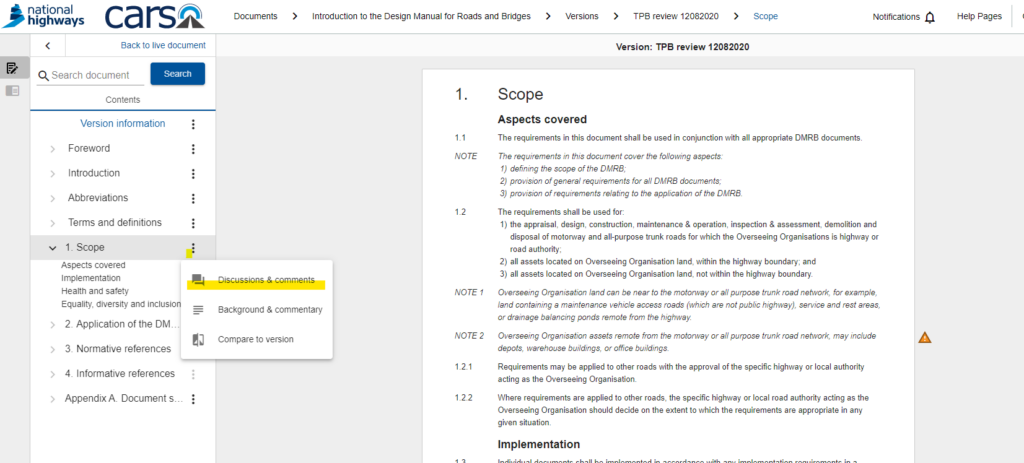Click the orange warning triangle icon
Image resolution: width=1024 pixels, height=463 pixels.
pos(924,338)
